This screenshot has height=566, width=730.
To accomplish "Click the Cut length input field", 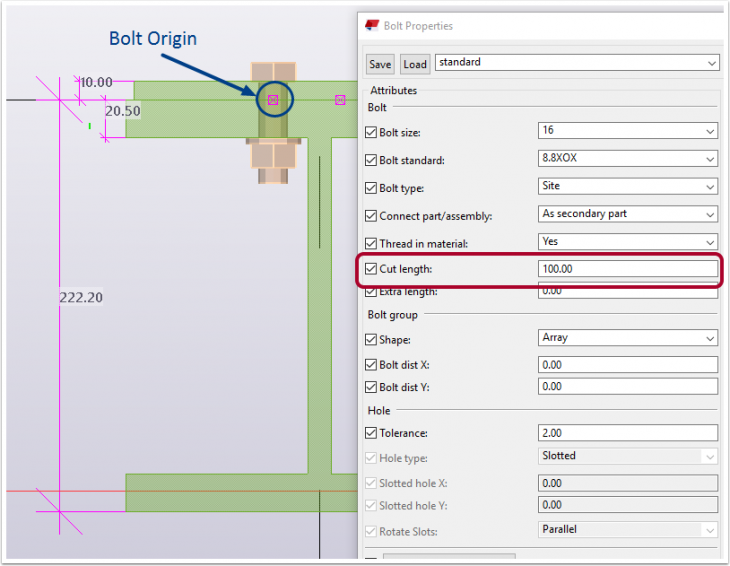I will [x=628, y=269].
